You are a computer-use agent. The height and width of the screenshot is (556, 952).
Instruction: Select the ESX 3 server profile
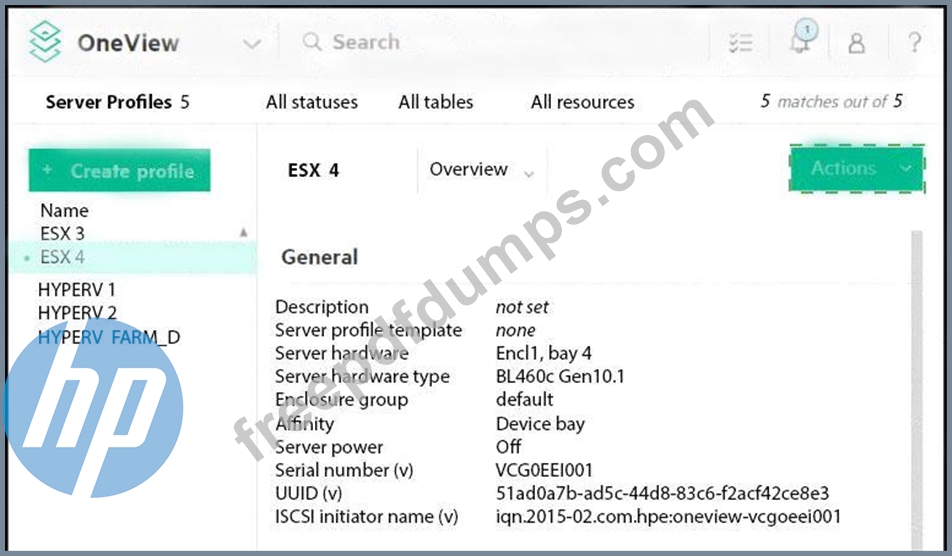pos(63,234)
